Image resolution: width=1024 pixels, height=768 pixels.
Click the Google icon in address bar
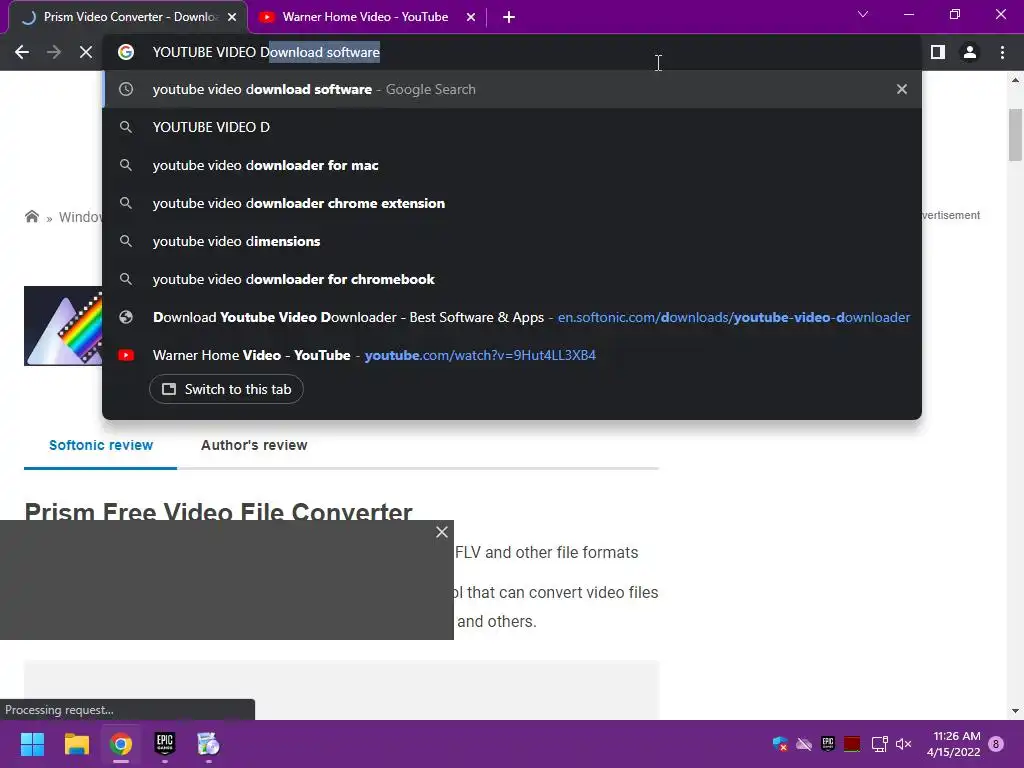click(x=126, y=52)
